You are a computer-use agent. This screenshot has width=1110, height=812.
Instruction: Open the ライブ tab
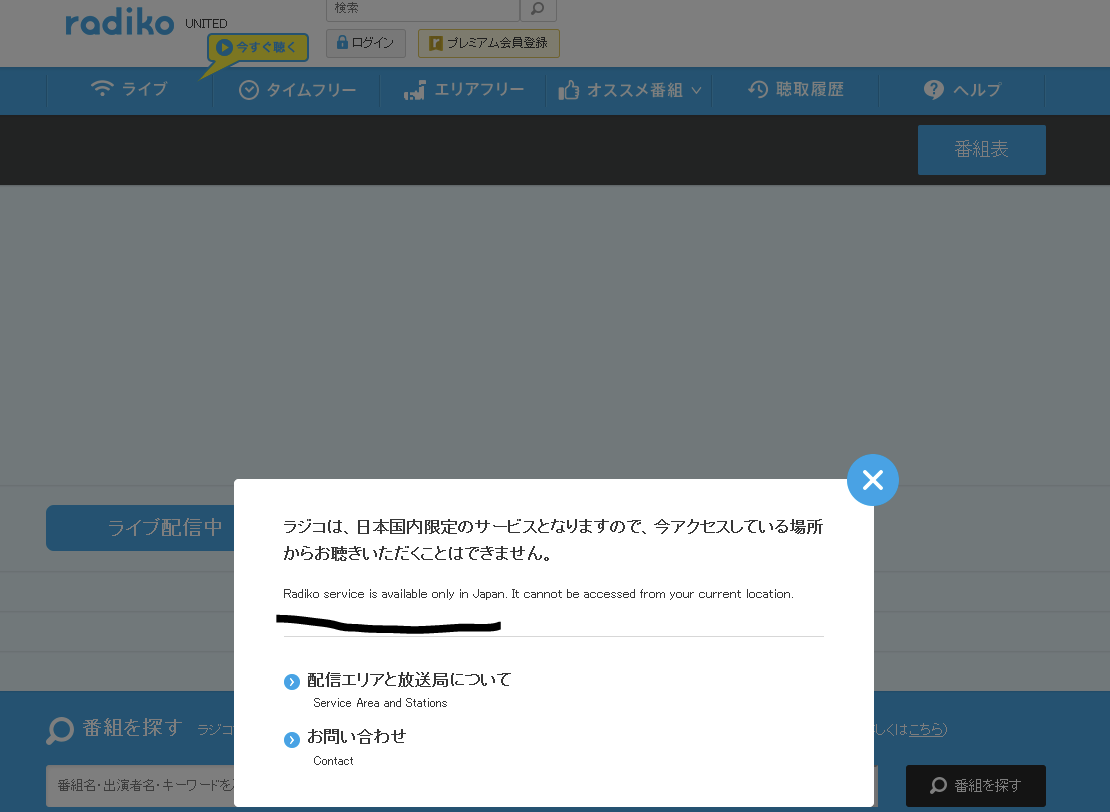pyautogui.click(x=130, y=89)
